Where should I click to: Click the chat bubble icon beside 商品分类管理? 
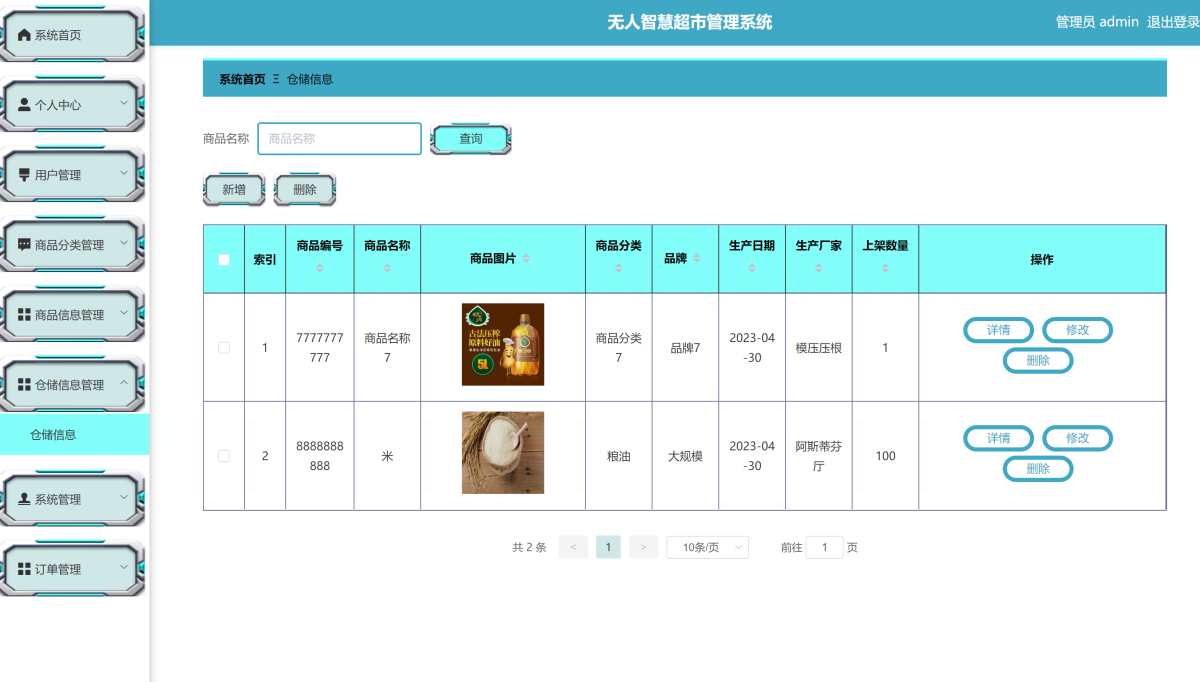tap(25, 245)
